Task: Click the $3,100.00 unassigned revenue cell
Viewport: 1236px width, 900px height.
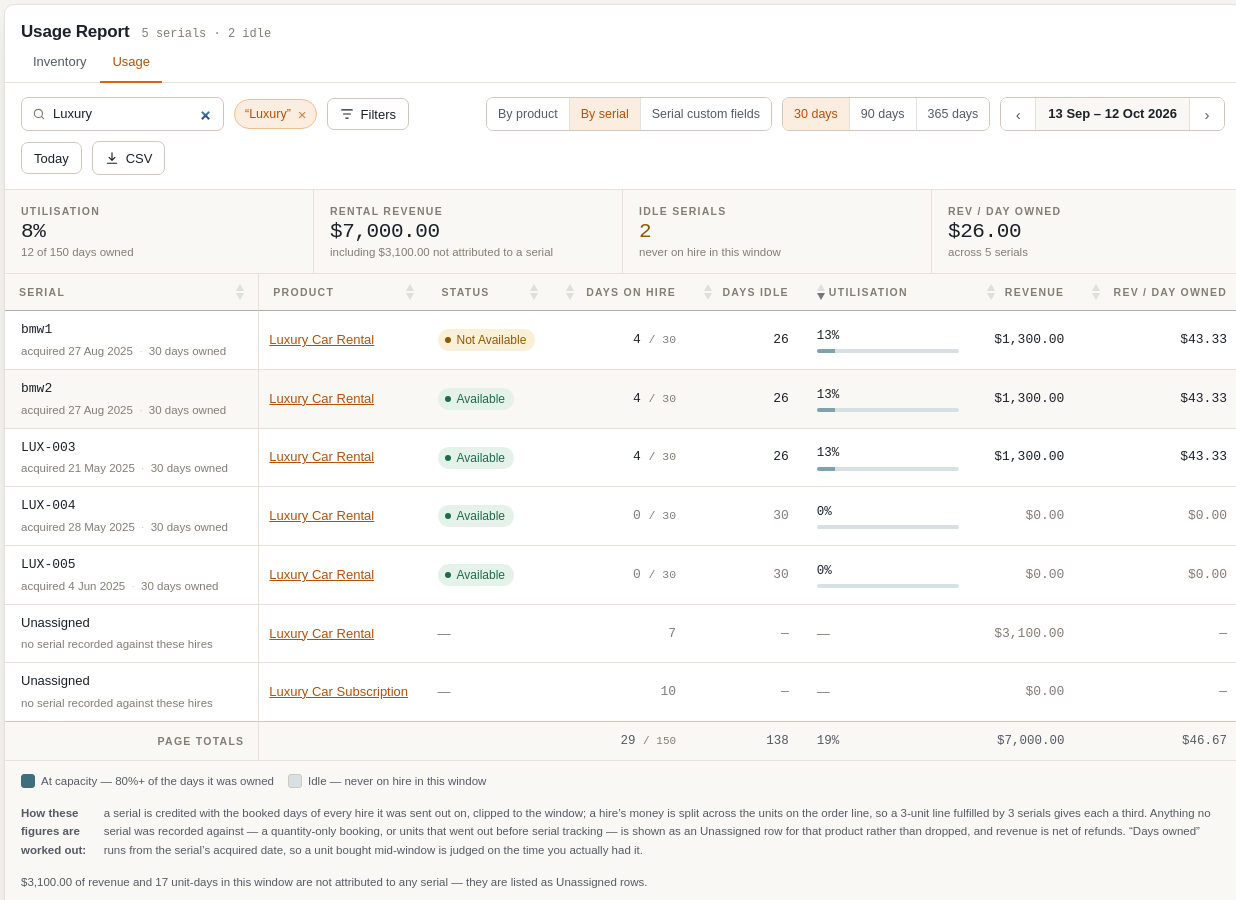Action: point(1029,634)
